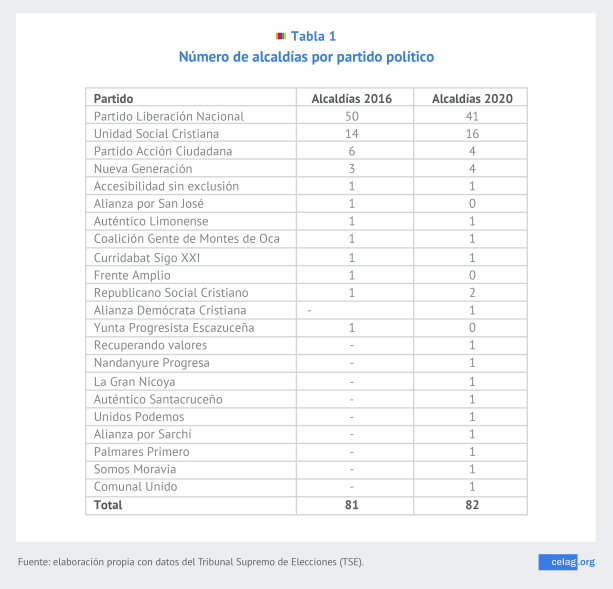Image resolution: width=613 pixels, height=589 pixels.
Task: Click the Somos Moravia party name
Action: click(135, 469)
